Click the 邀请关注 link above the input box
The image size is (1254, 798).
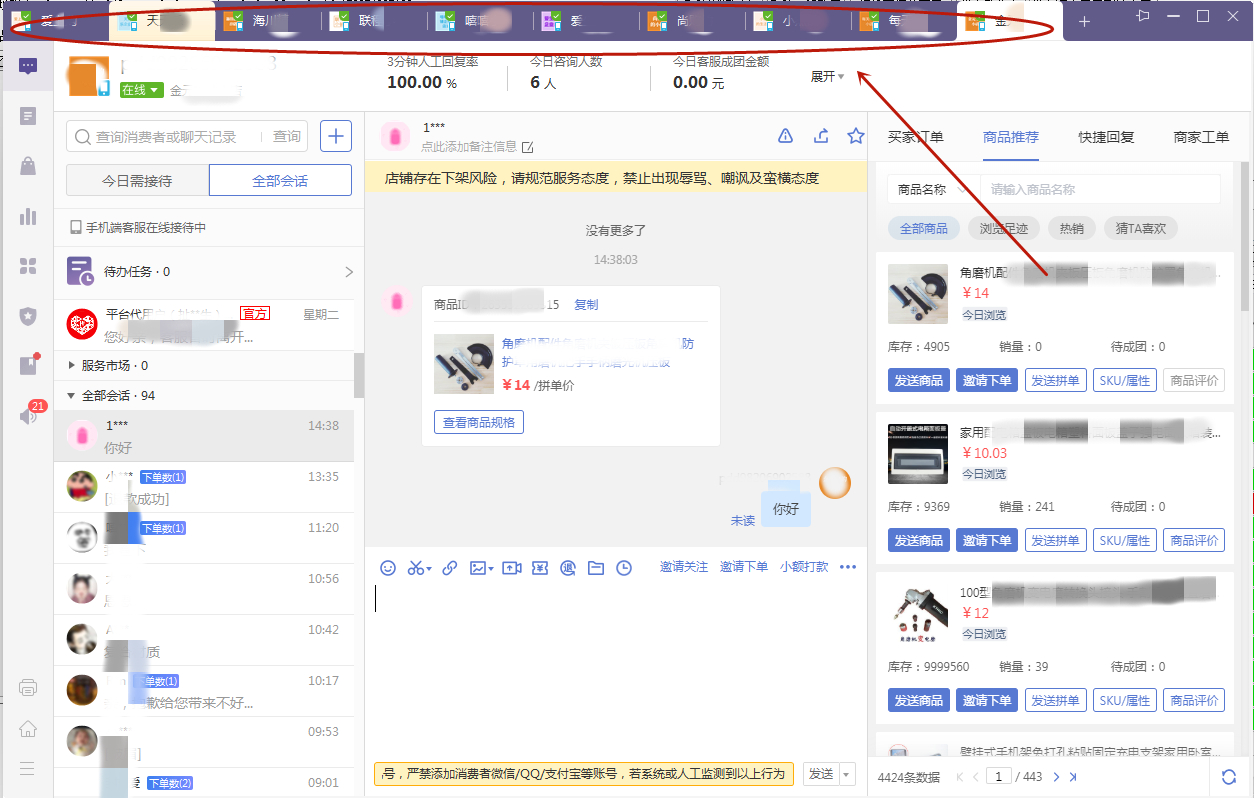684,567
